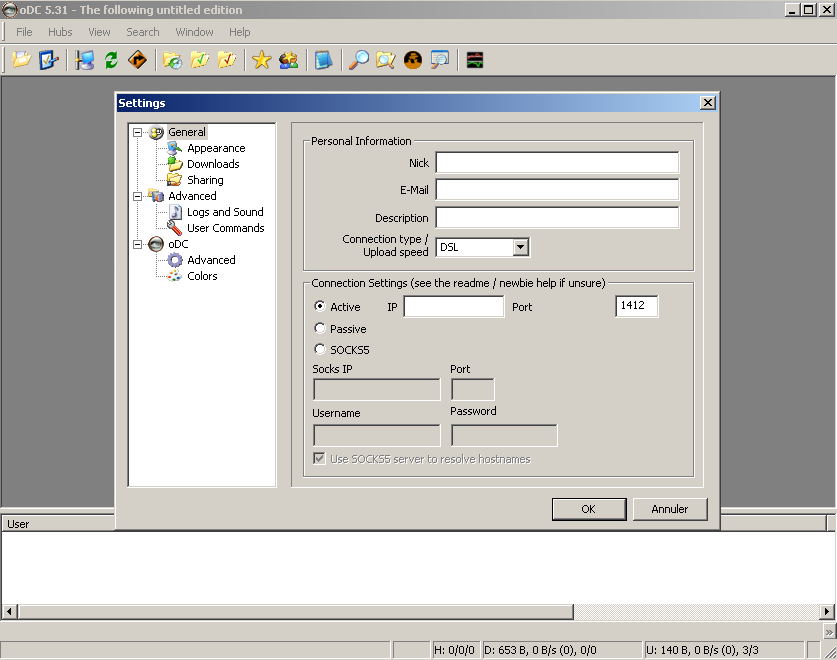Image resolution: width=837 pixels, height=660 pixels.
Task: Click the Sharing tree folder icon
Action: [175, 180]
